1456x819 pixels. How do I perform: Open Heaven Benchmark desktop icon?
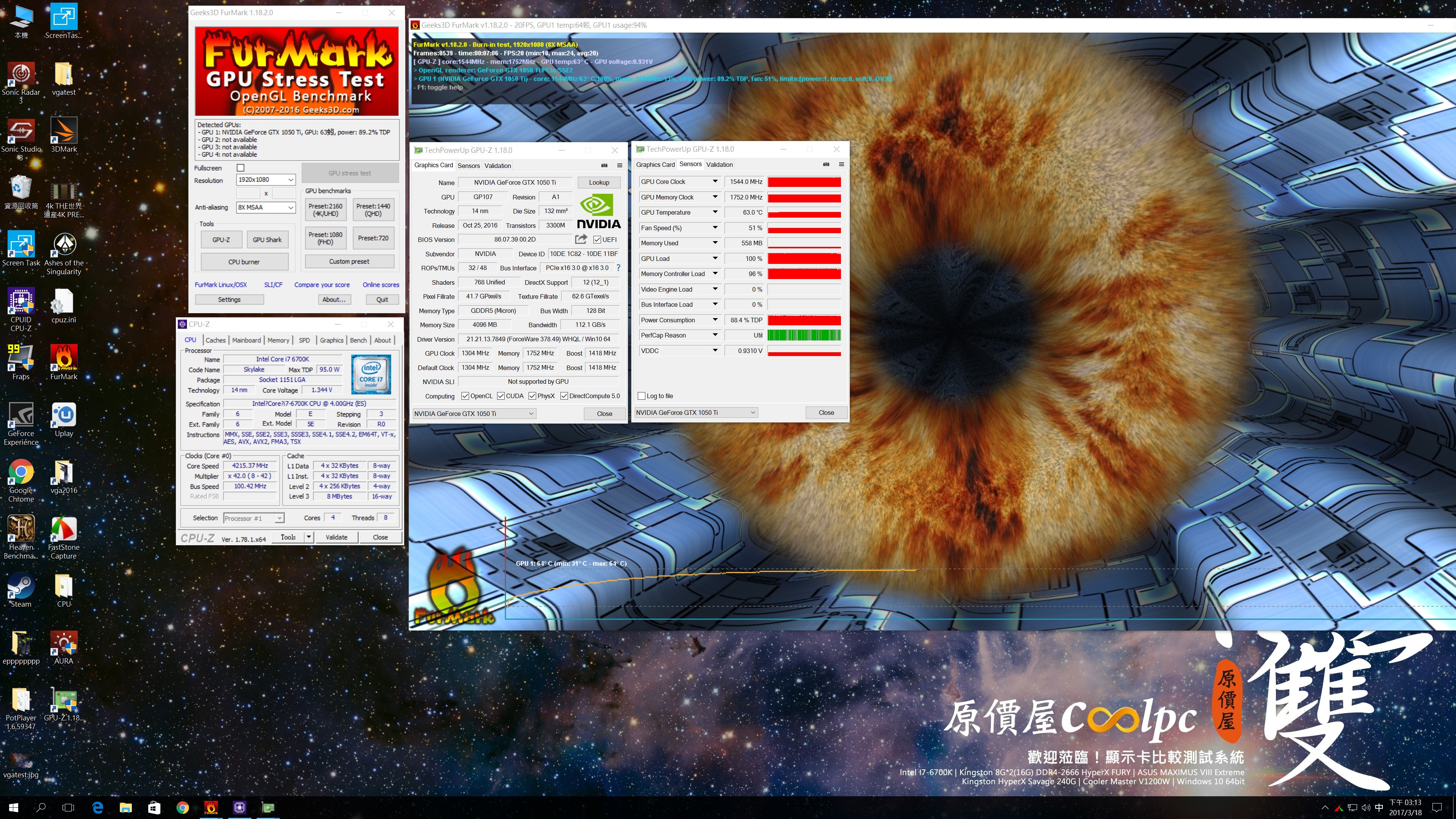coord(21,538)
